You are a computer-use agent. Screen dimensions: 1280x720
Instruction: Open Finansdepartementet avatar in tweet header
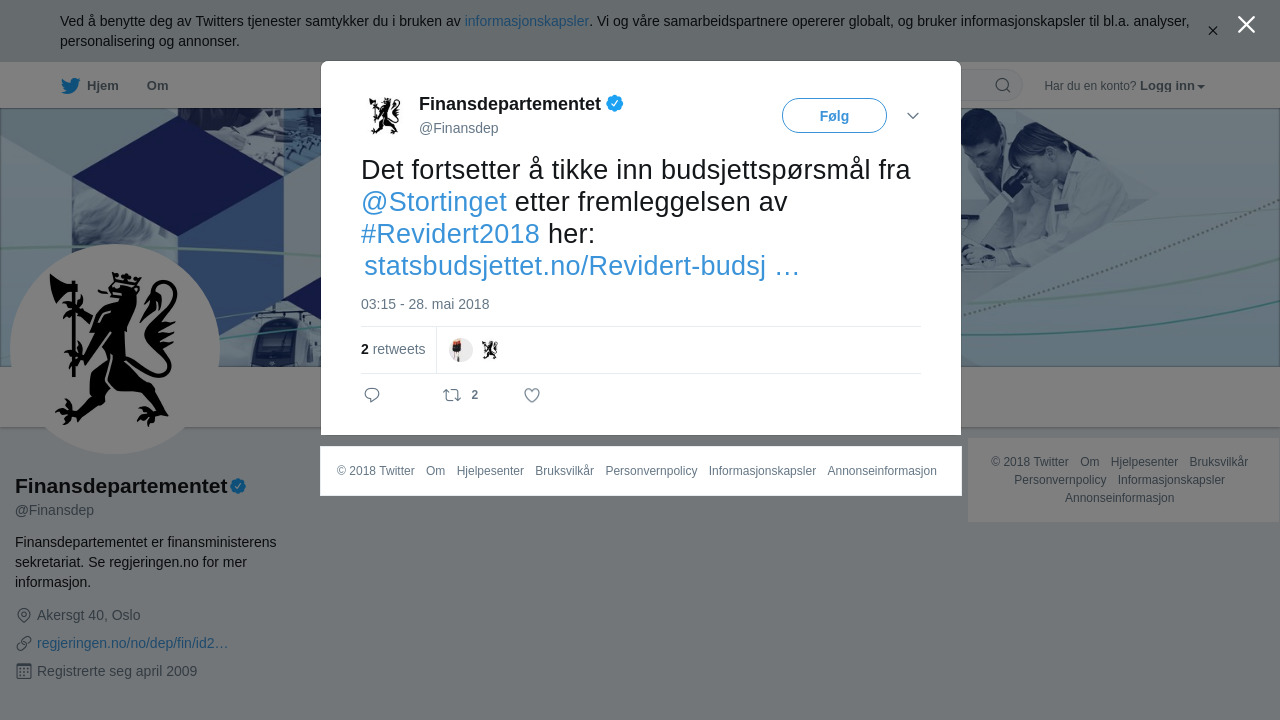(385, 115)
